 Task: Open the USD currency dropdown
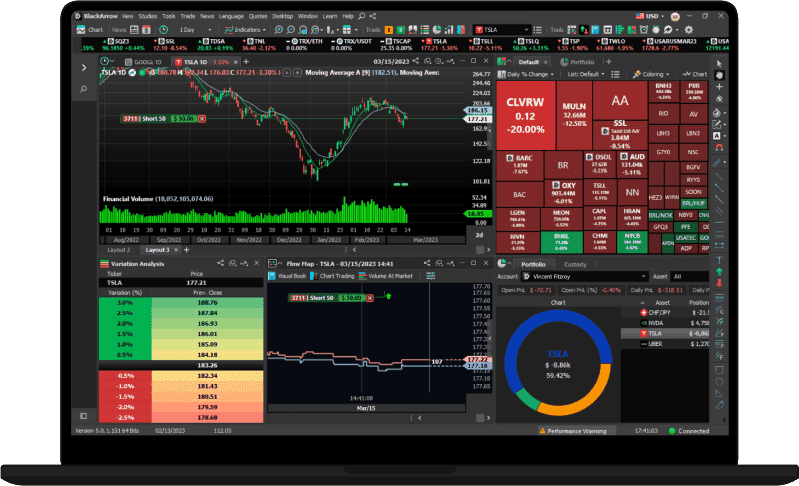click(650, 16)
